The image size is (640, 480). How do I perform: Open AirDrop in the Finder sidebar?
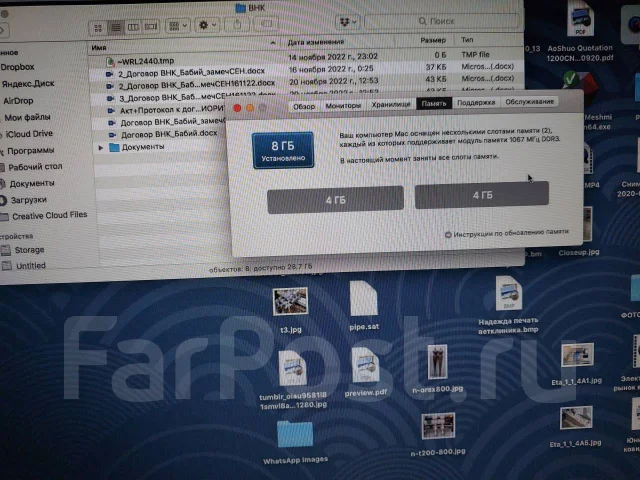(x=18, y=100)
